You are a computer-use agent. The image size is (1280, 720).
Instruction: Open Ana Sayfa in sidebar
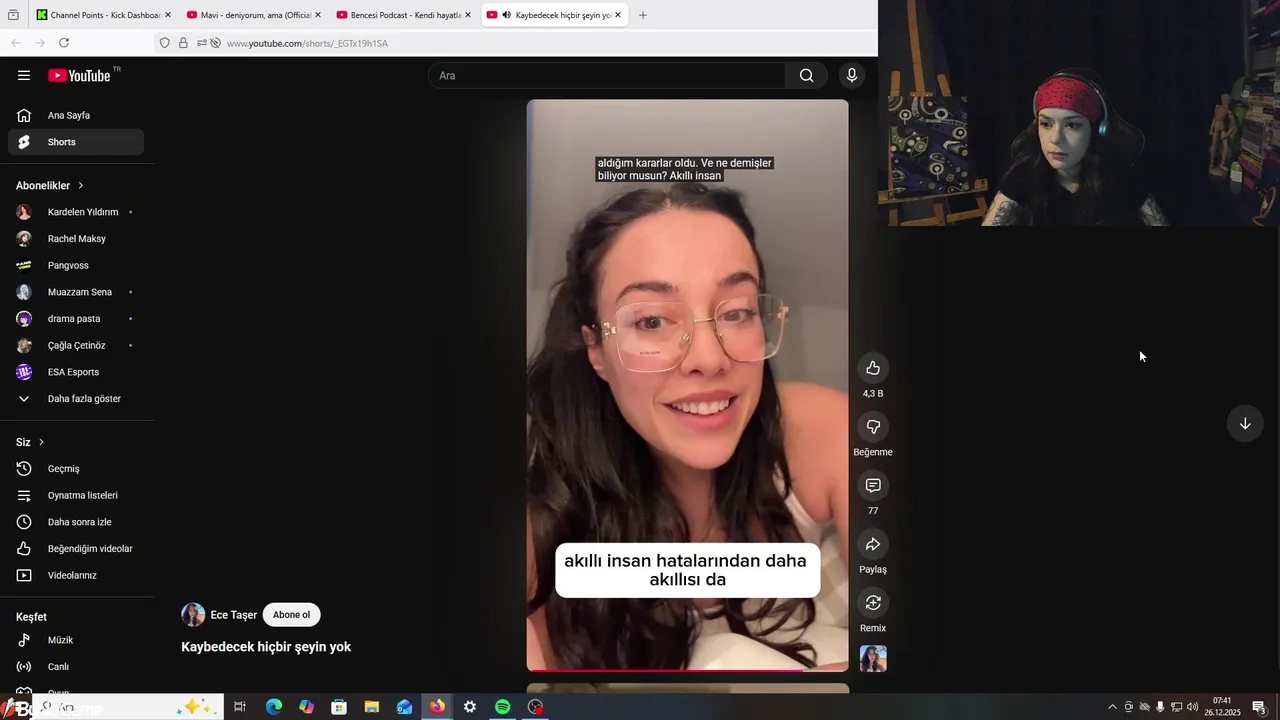(76, 115)
